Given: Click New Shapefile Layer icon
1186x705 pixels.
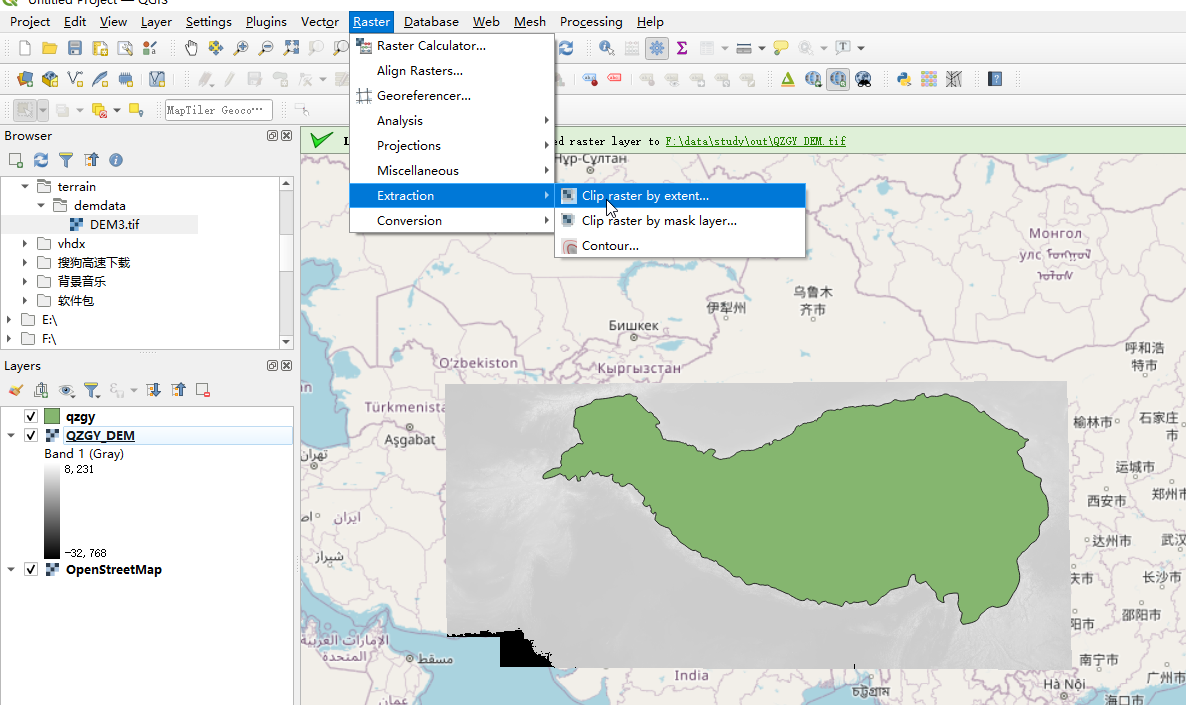Looking at the screenshot, I should pyautogui.click(x=75, y=79).
